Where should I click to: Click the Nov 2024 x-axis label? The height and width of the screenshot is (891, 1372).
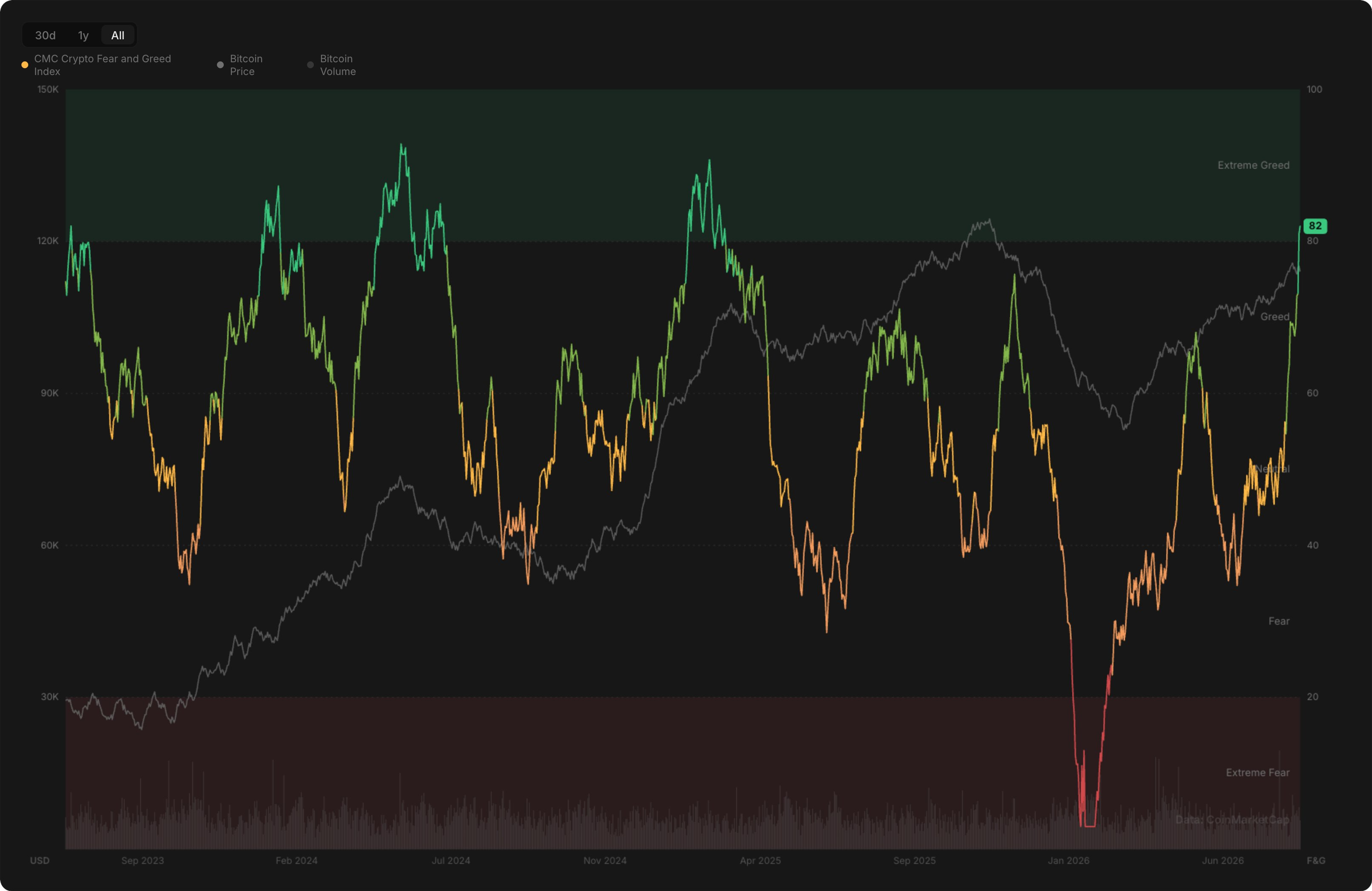point(605,860)
